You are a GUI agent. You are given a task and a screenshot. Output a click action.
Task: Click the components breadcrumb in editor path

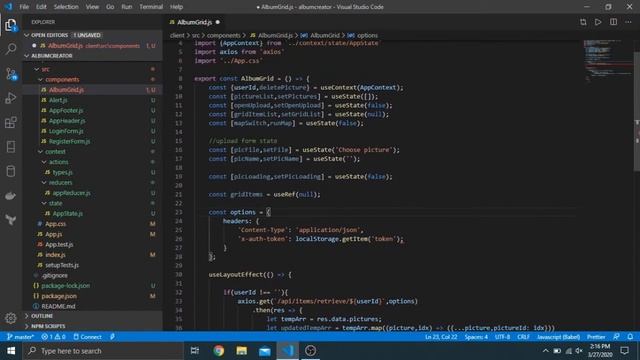coord(223,36)
